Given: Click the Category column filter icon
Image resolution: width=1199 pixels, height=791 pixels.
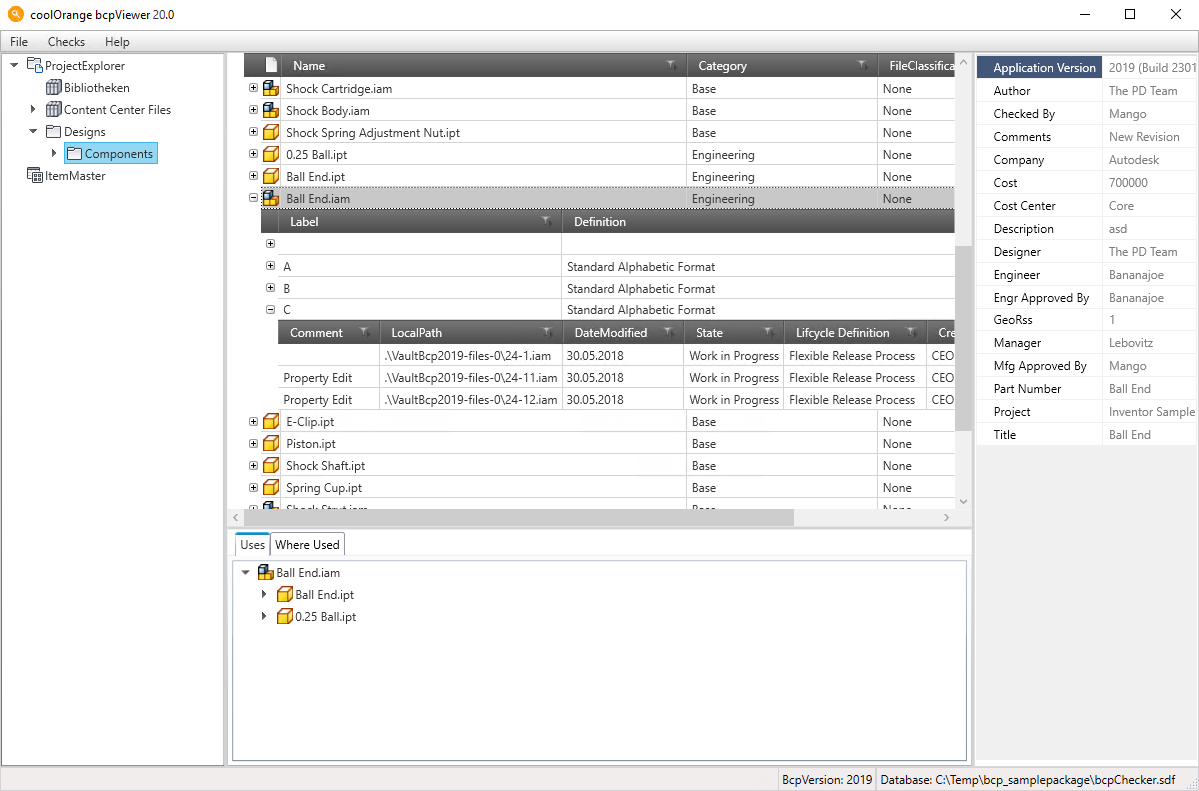Looking at the screenshot, I should (862, 66).
